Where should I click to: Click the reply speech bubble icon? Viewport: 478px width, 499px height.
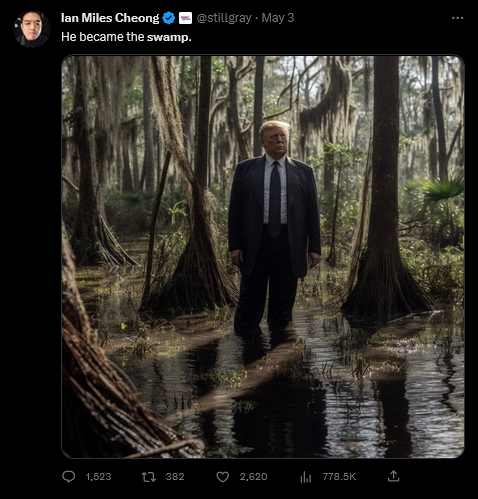[x=69, y=476]
